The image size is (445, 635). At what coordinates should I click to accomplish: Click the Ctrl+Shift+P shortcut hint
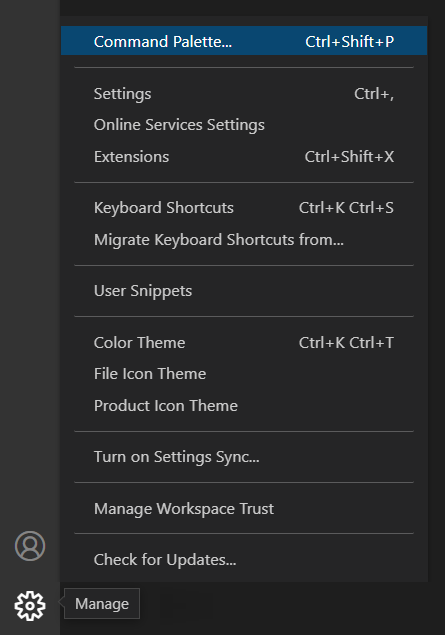(x=349, y=41)
